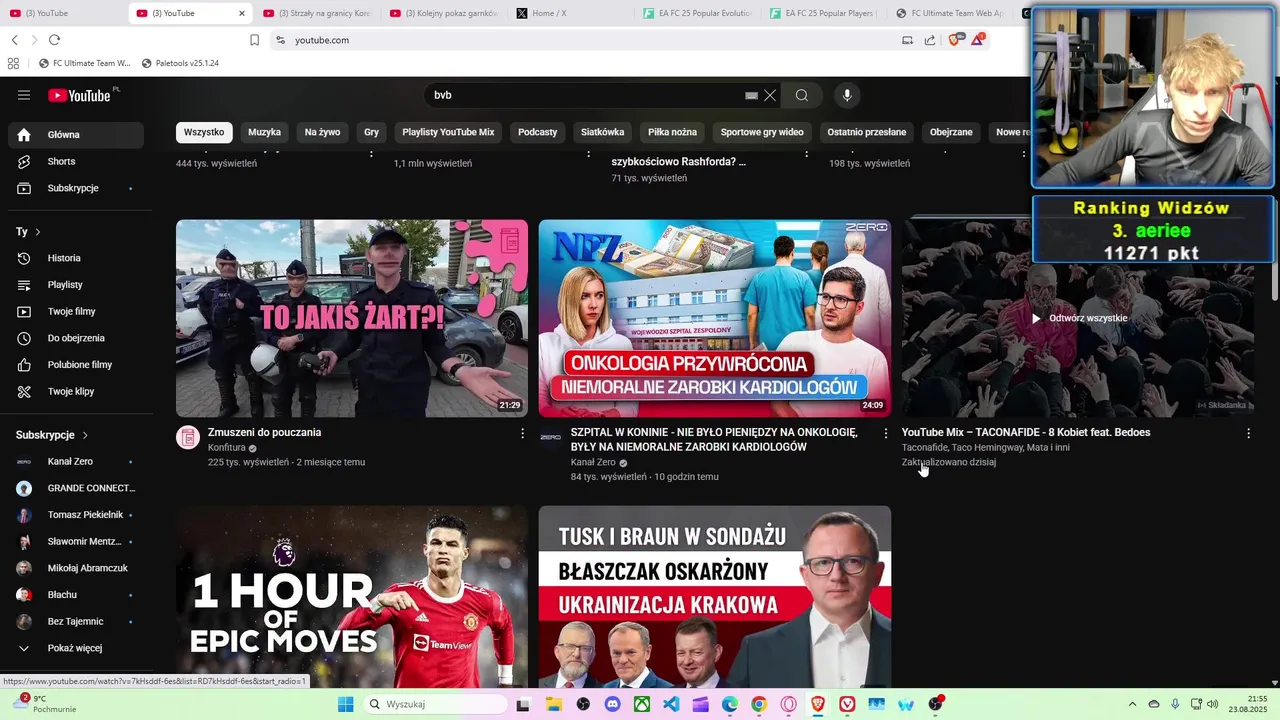Select the Playlisty YouTube Mix chip
The height and width of the screenshot is (720, 1280).
tap(448, 132)
